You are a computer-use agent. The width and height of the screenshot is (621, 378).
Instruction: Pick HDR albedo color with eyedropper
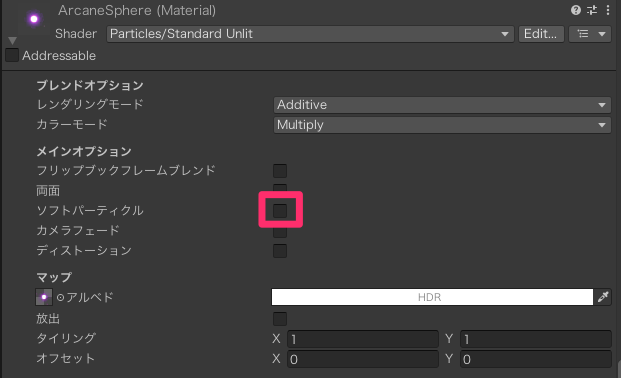click(603, 297)
